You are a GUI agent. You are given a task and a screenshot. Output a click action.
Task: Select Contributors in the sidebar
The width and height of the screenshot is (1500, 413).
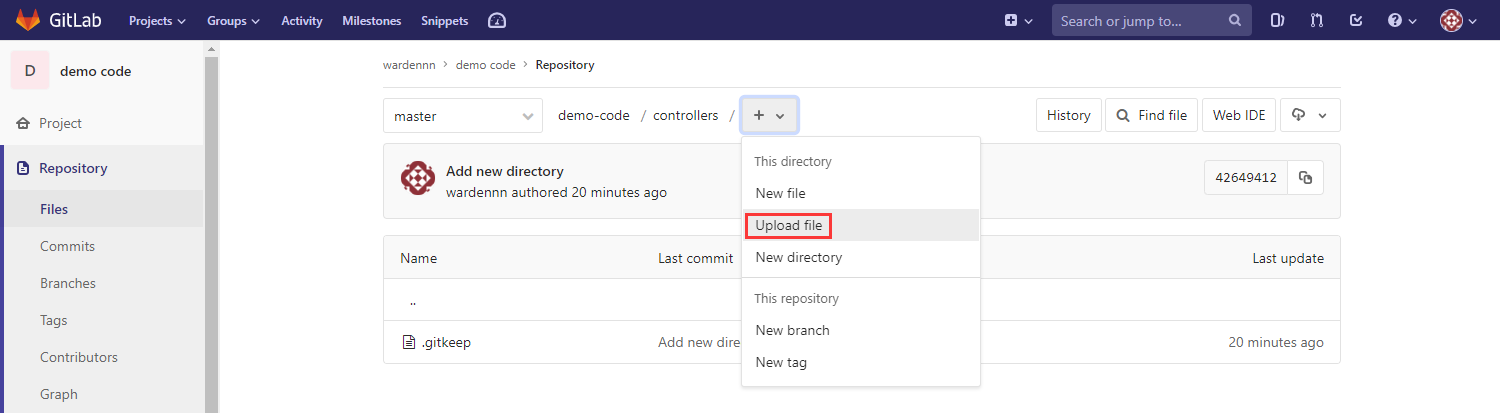(79, 357)
